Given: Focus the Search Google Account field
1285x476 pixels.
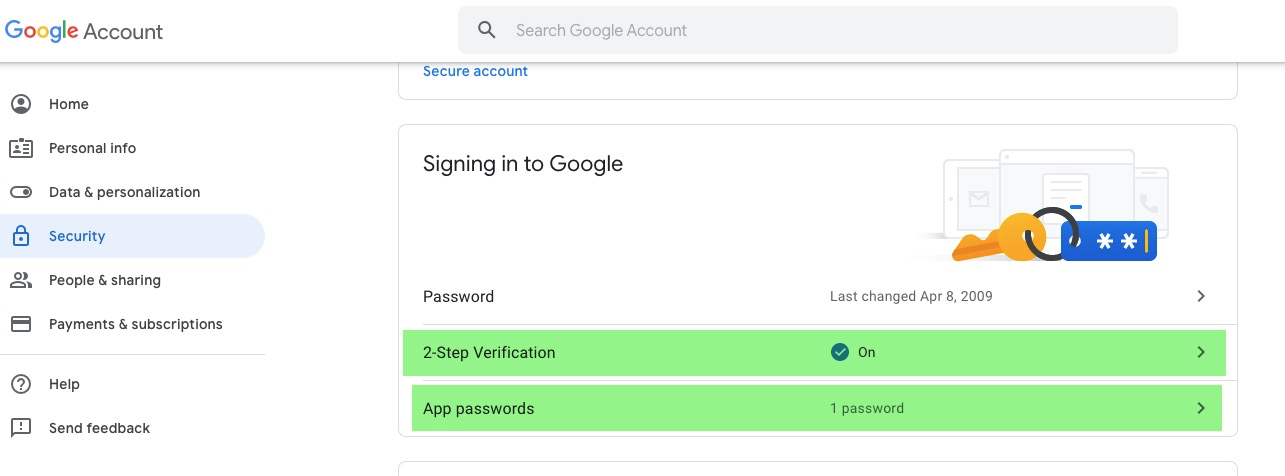Looking at the screenshot, I should pyautogui.click(x=817, y=30).
